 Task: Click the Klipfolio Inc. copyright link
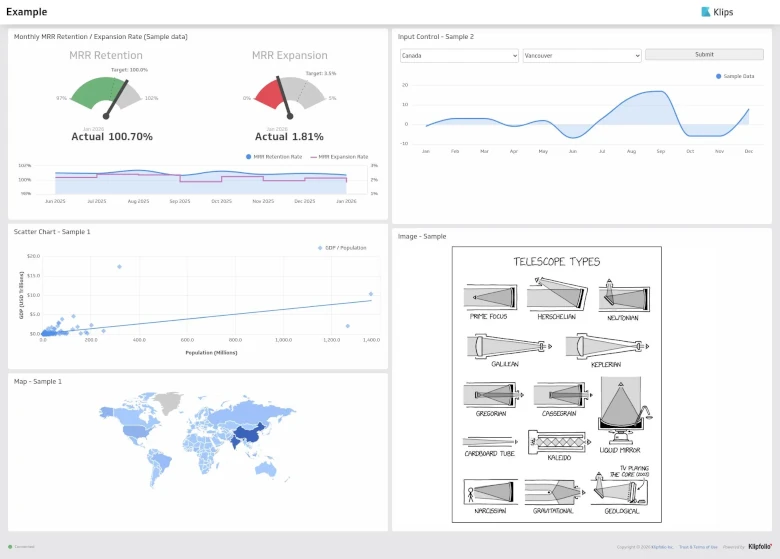click(656, 547)
